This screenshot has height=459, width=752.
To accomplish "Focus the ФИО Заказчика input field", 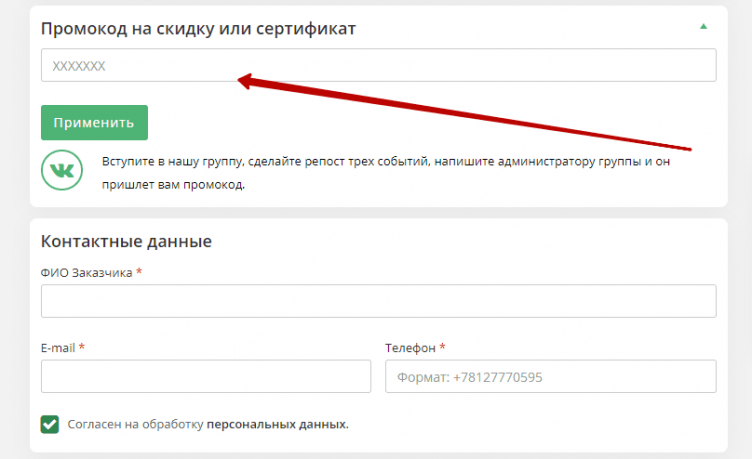I will tap(378, 301).
